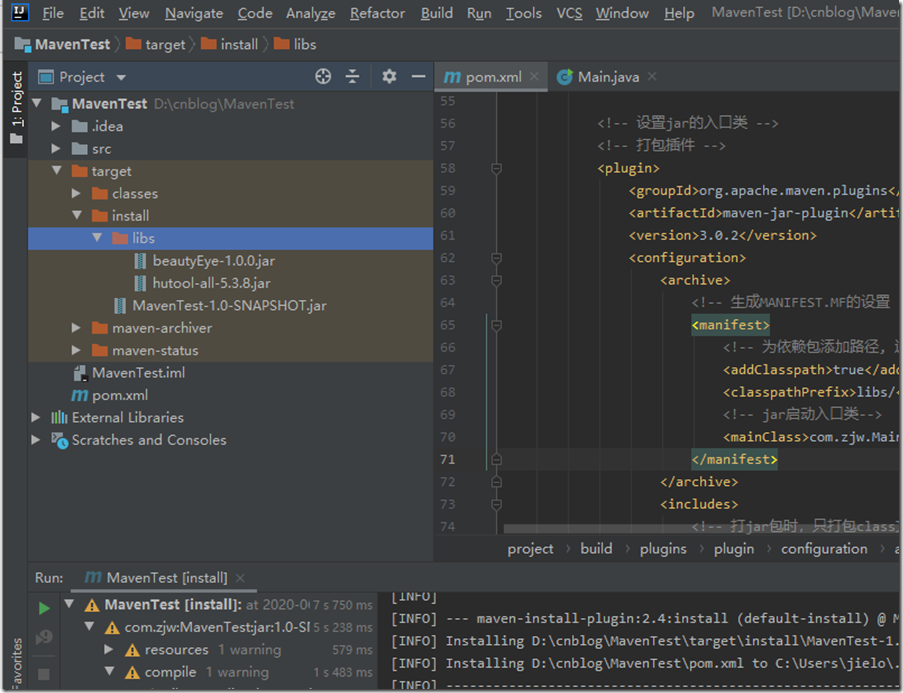903x693 pixels.
Task: Open the Code menu
Action: pos(255,13)
